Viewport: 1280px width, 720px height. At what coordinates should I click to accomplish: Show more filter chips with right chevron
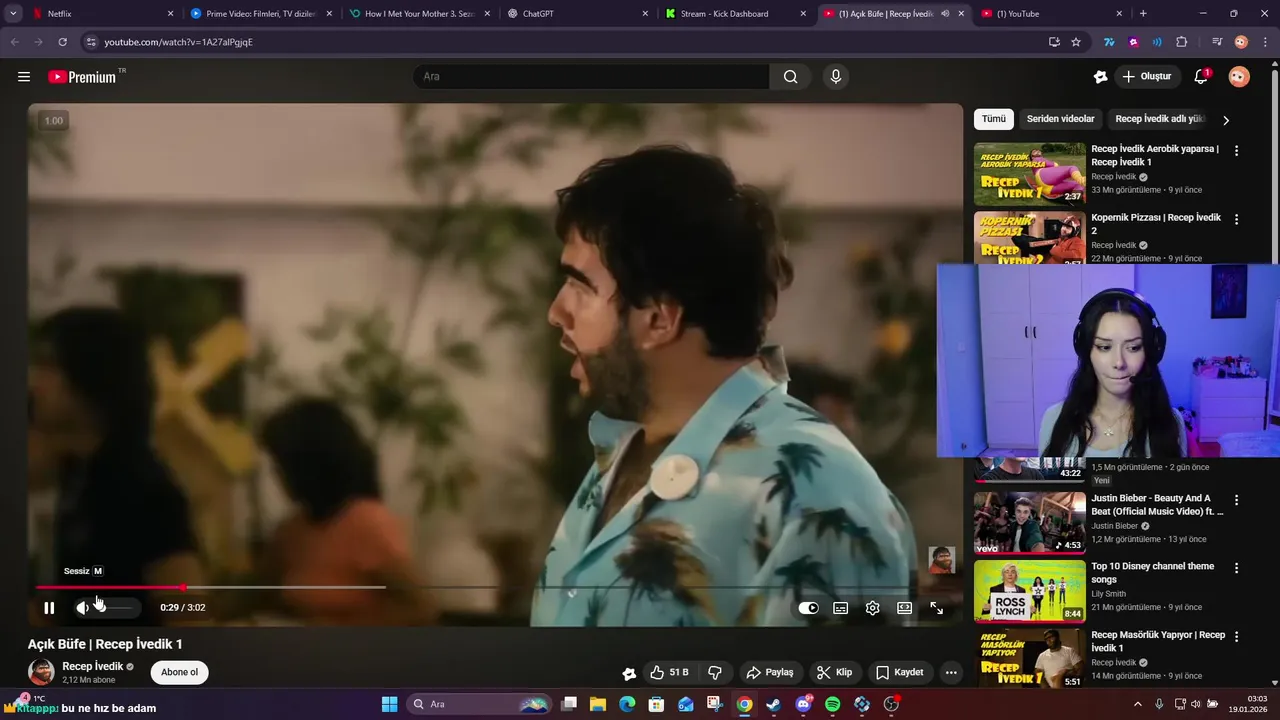[1226, 120]
